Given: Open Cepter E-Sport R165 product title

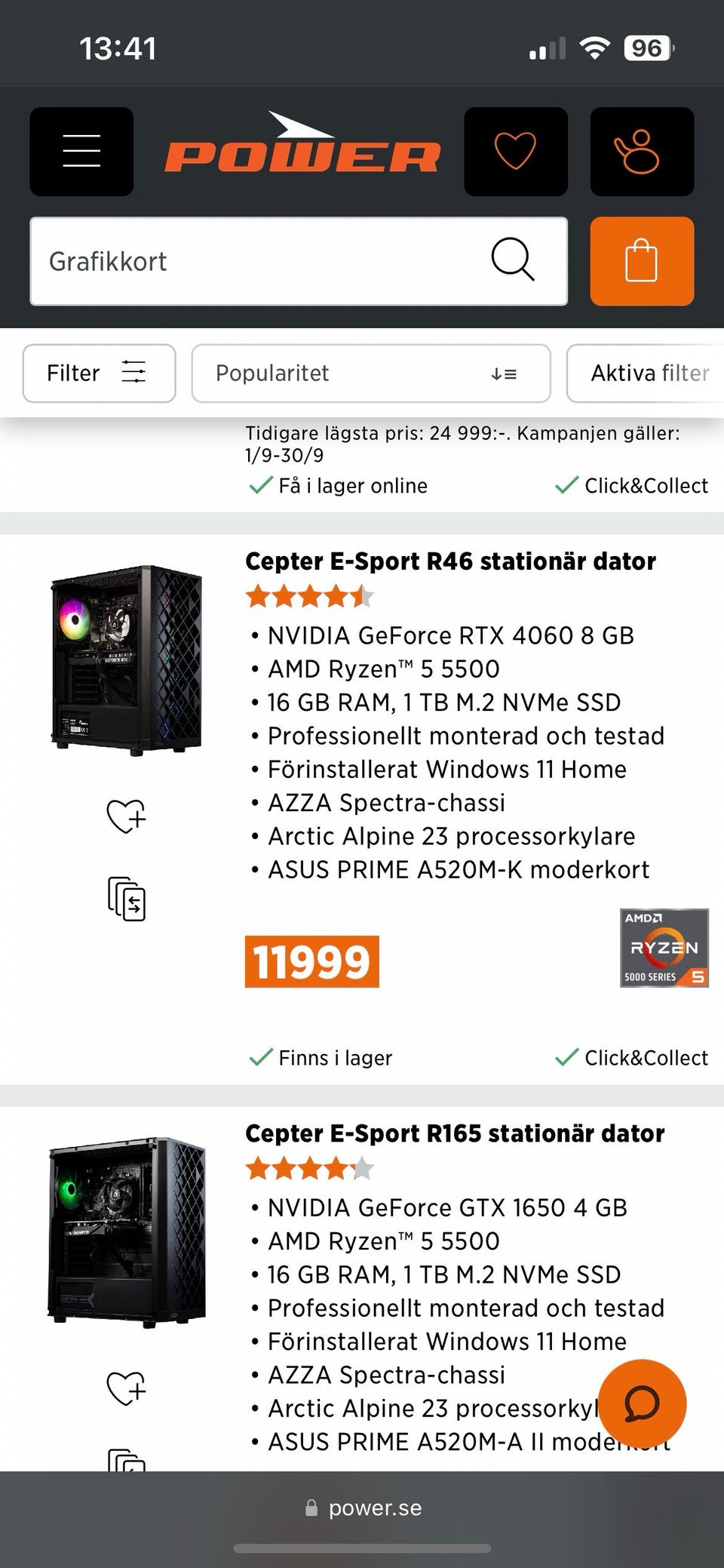Looking at the screenshot, I should tap(455, 1133).
